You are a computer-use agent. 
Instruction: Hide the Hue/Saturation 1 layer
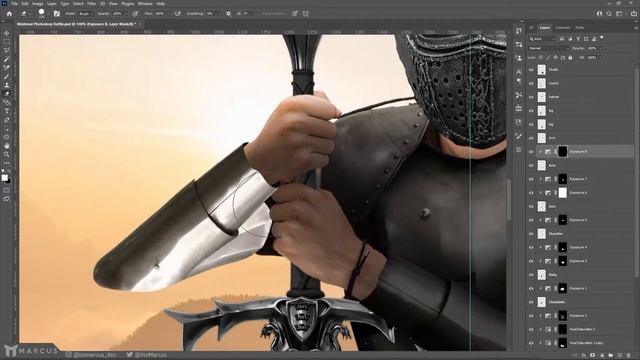531,329
